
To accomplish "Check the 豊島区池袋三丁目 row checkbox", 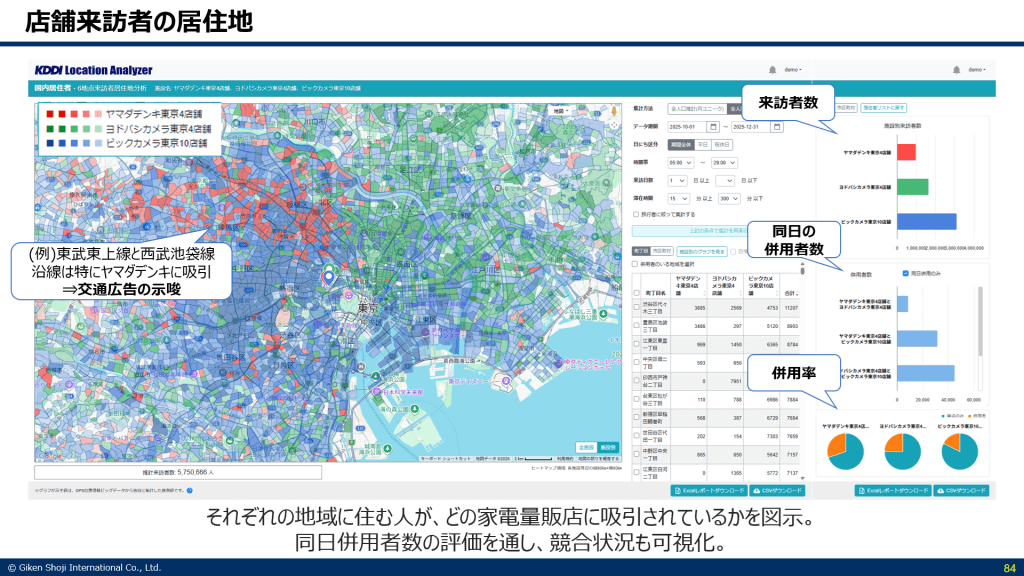I will point(637,325).
